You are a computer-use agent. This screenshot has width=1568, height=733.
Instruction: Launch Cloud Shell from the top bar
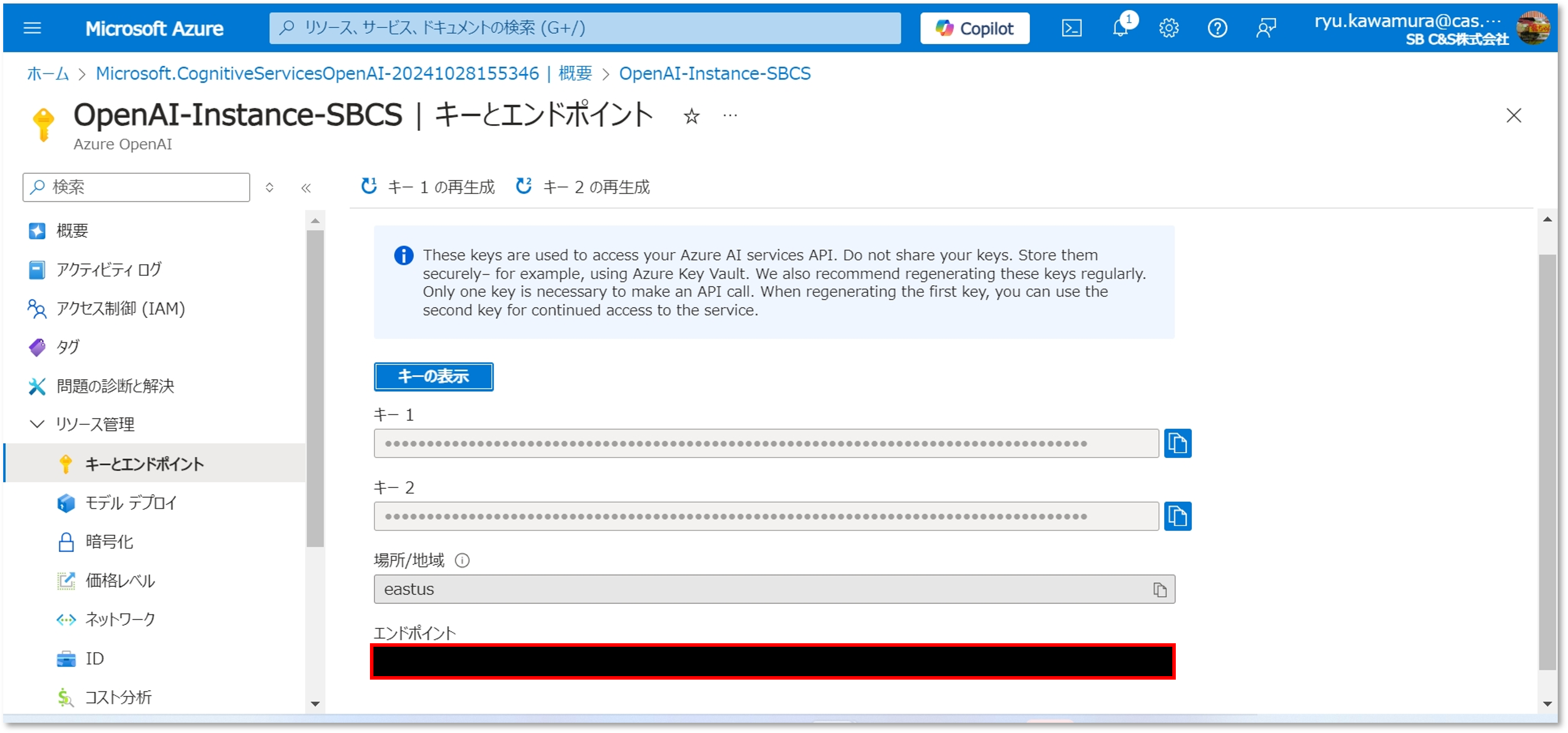pos(1071,28)
